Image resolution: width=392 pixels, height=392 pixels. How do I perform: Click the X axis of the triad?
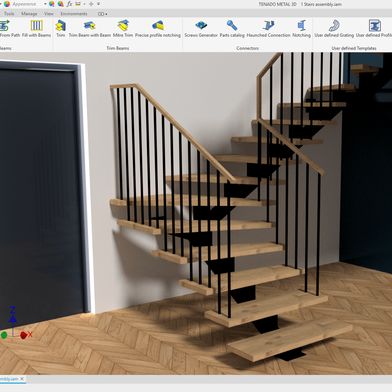[26, 335]
